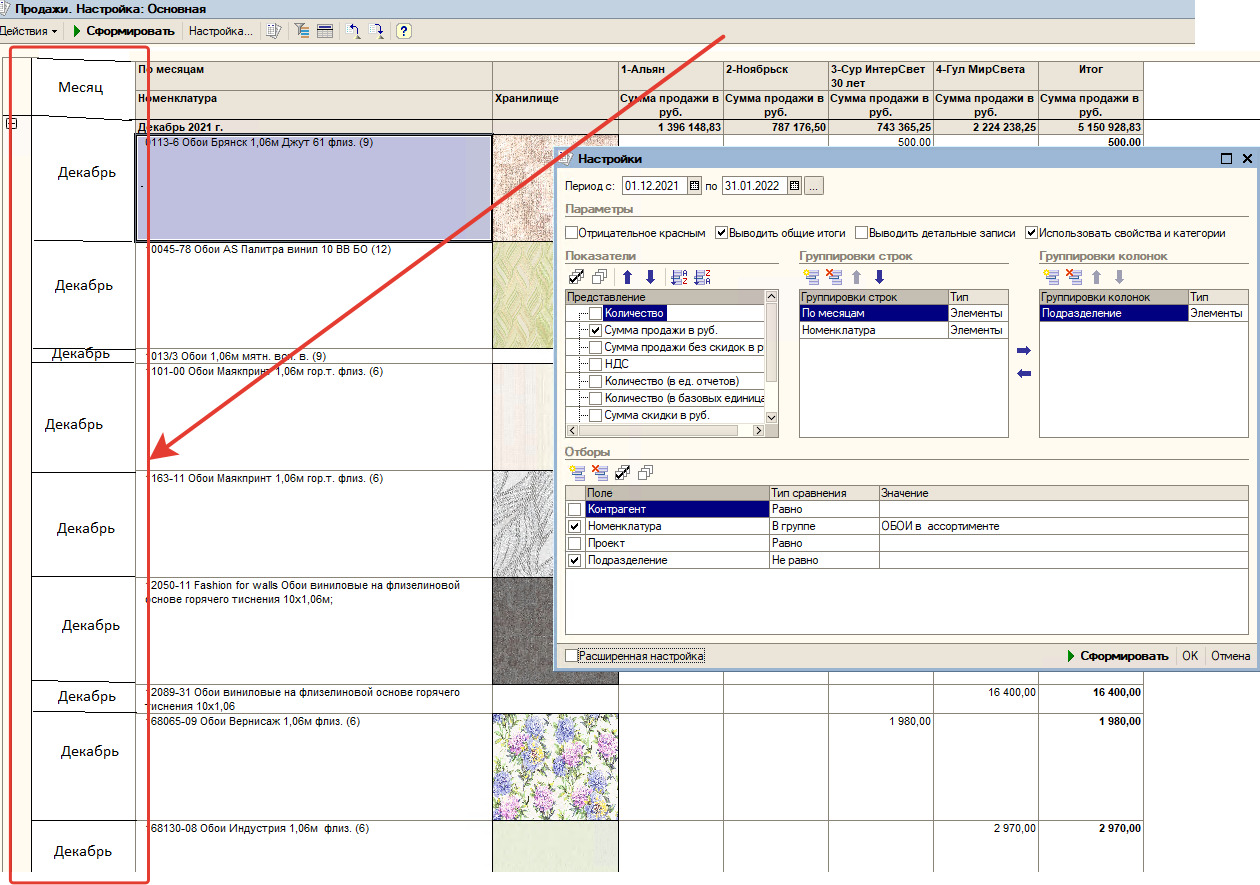Click the filter icon in main toolbar
This screenshot has height=885, width=1260.
click(301, 31)
